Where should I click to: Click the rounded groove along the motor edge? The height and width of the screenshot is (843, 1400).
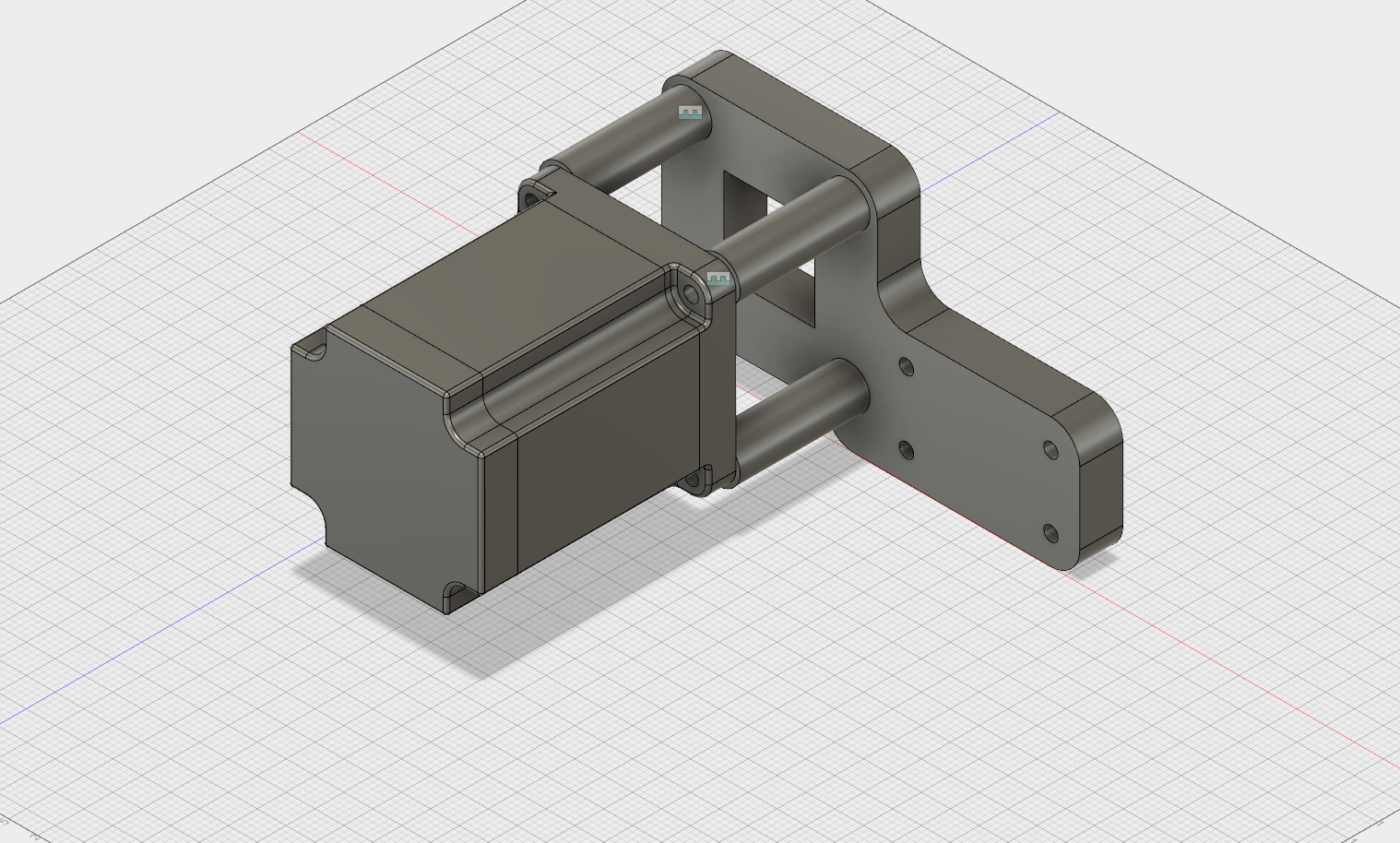click(x=570, y=362)
